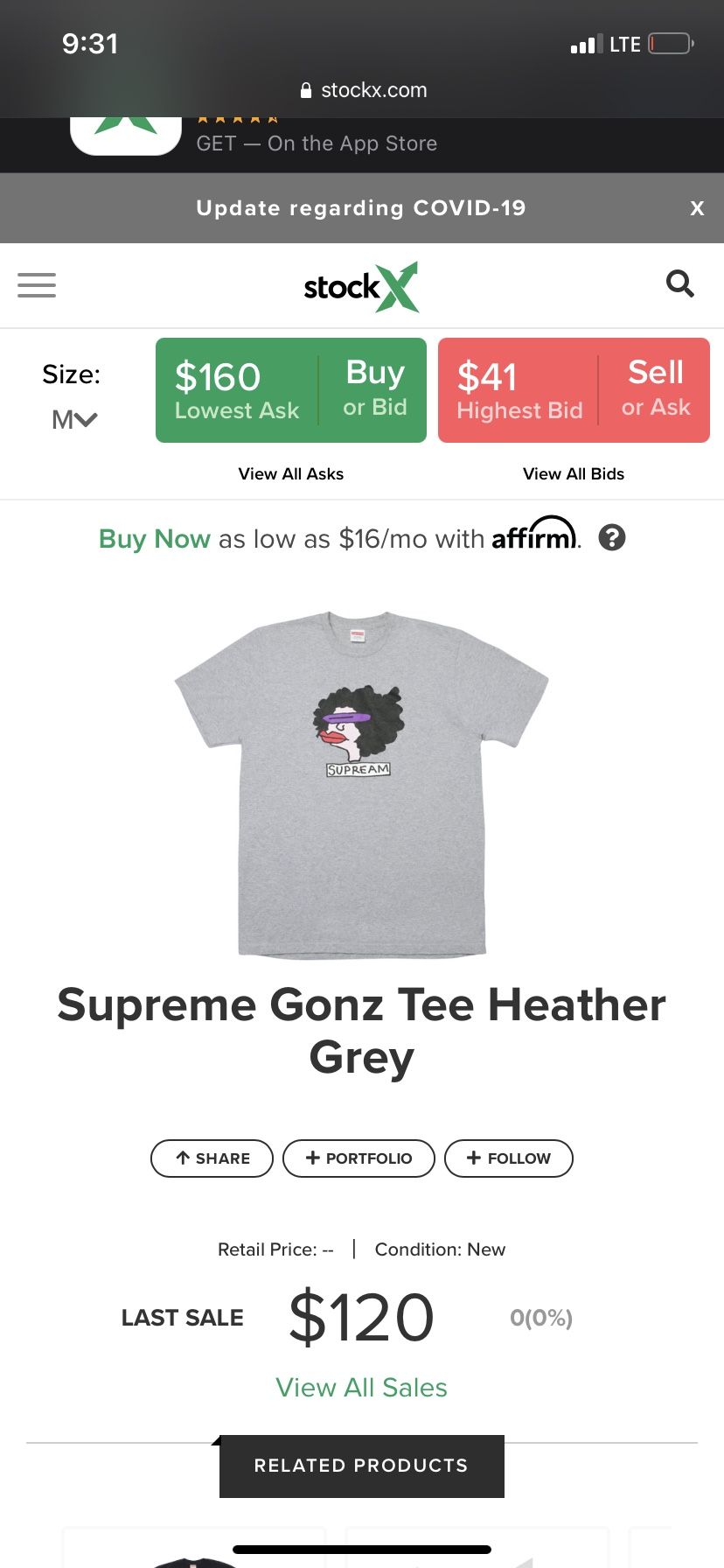
Task: Dismiss the COVID-19 update banner
Action: pos(697,208)
